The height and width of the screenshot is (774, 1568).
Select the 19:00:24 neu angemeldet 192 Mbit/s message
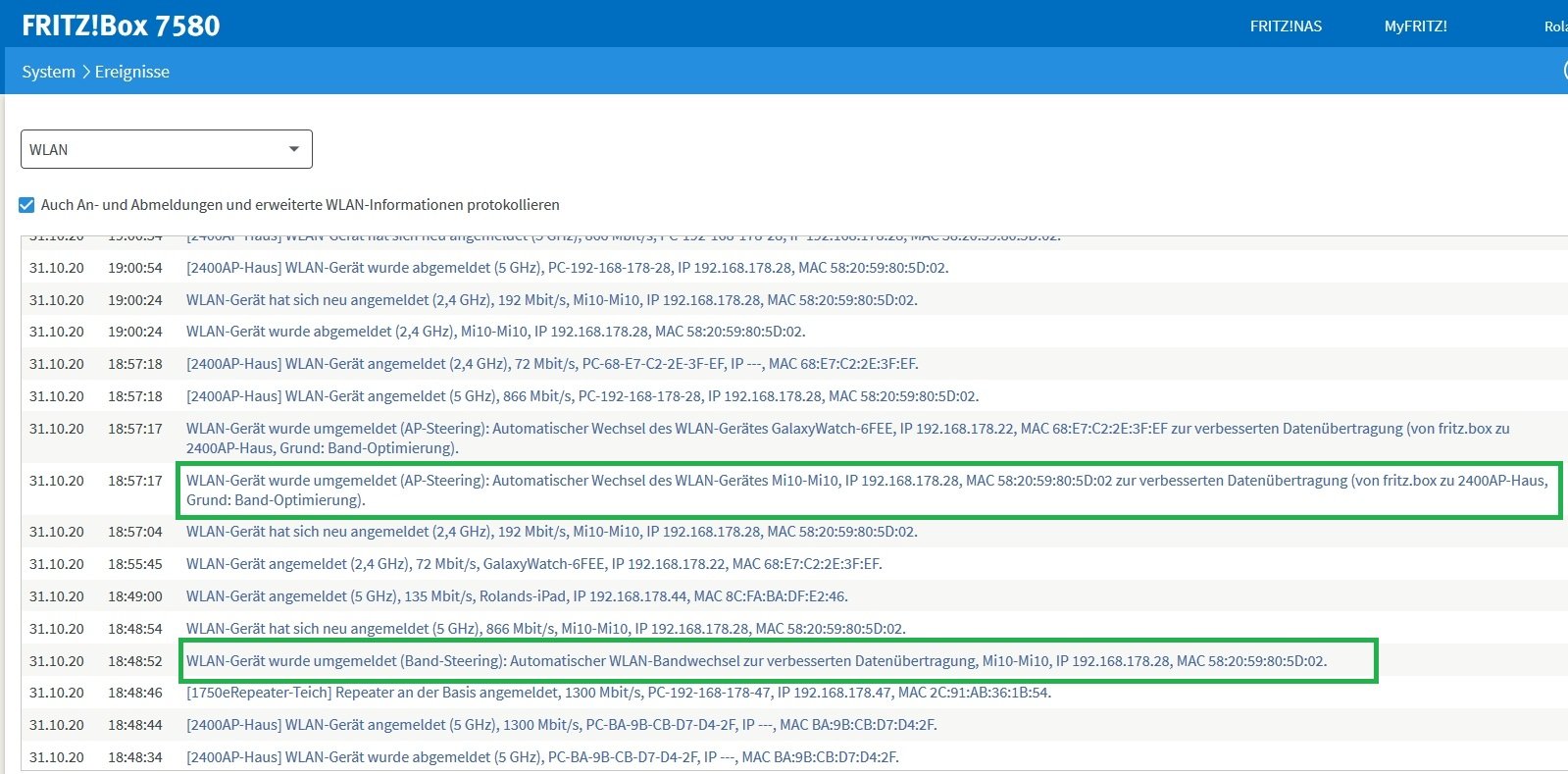552,300
